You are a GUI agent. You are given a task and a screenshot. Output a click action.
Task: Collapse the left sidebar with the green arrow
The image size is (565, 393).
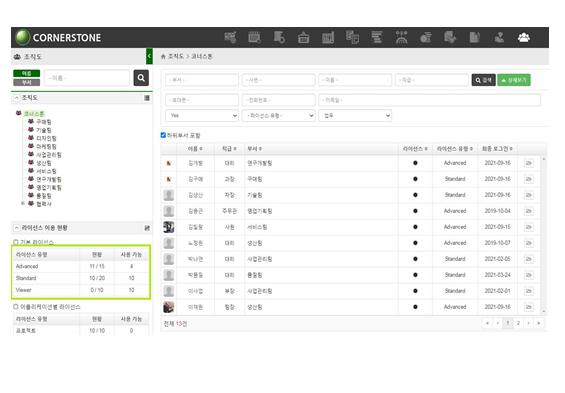click(x=149, y=56)
